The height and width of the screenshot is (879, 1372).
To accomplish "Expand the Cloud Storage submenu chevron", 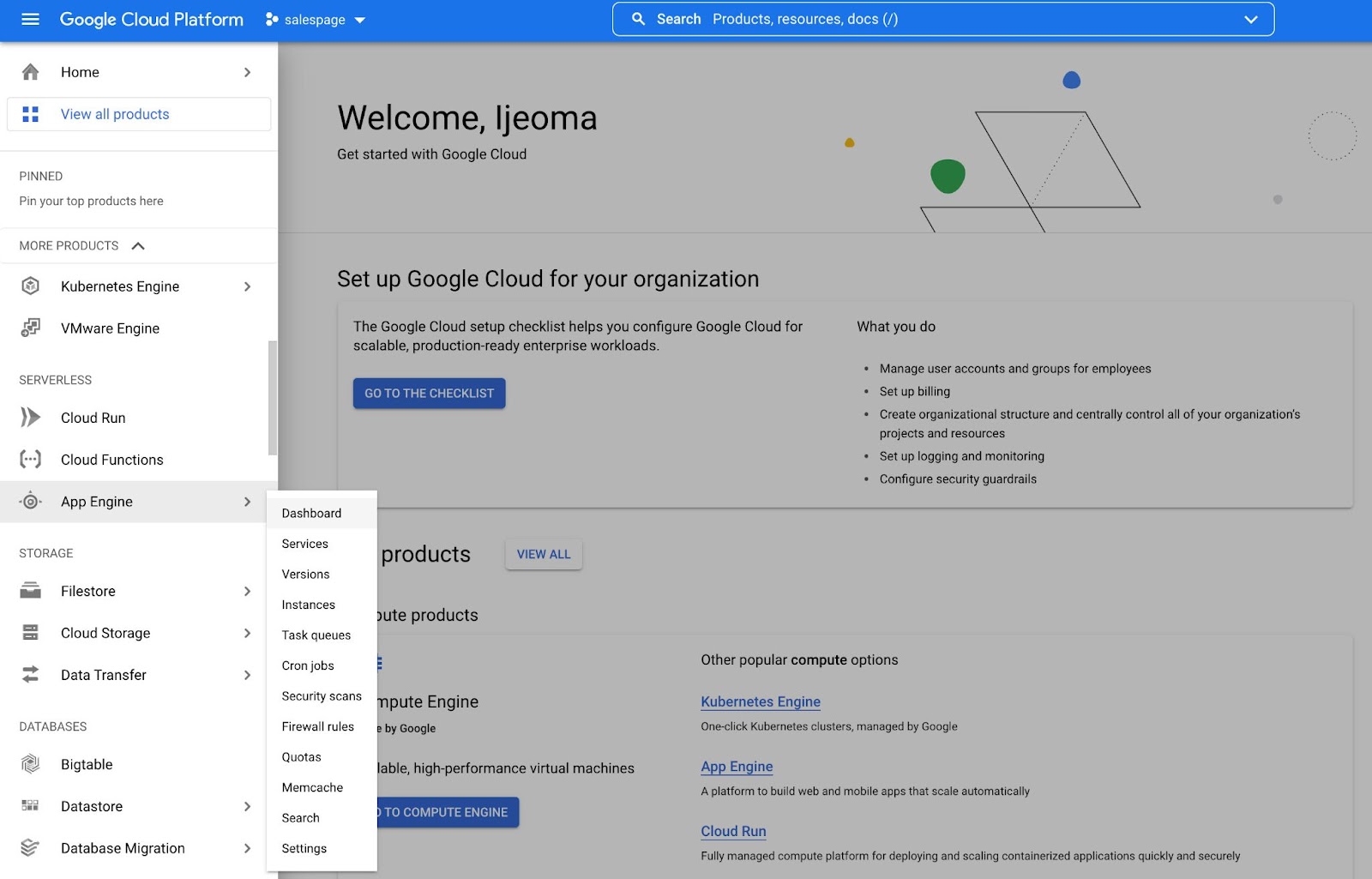I will click(247, 633).
